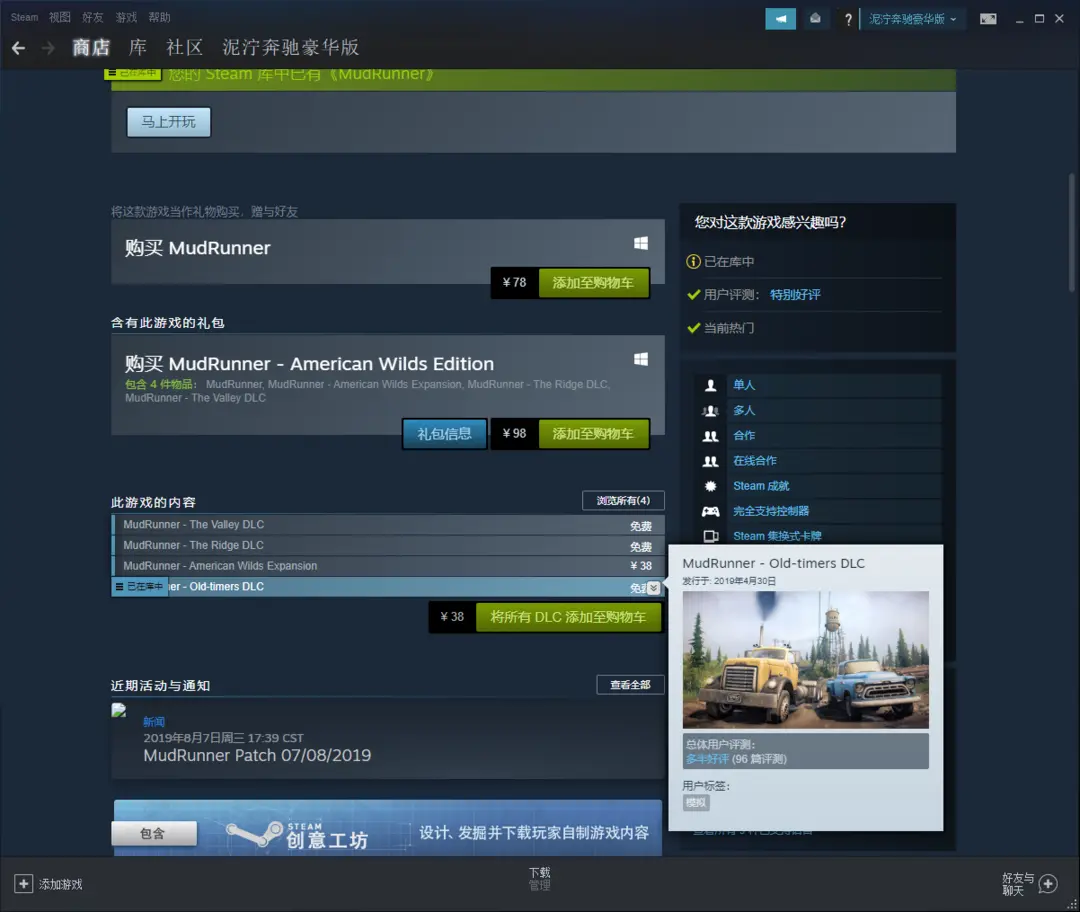The image size is (1080, 912).
Task: Switch to the 商店 tab
Action: (91, 48)
